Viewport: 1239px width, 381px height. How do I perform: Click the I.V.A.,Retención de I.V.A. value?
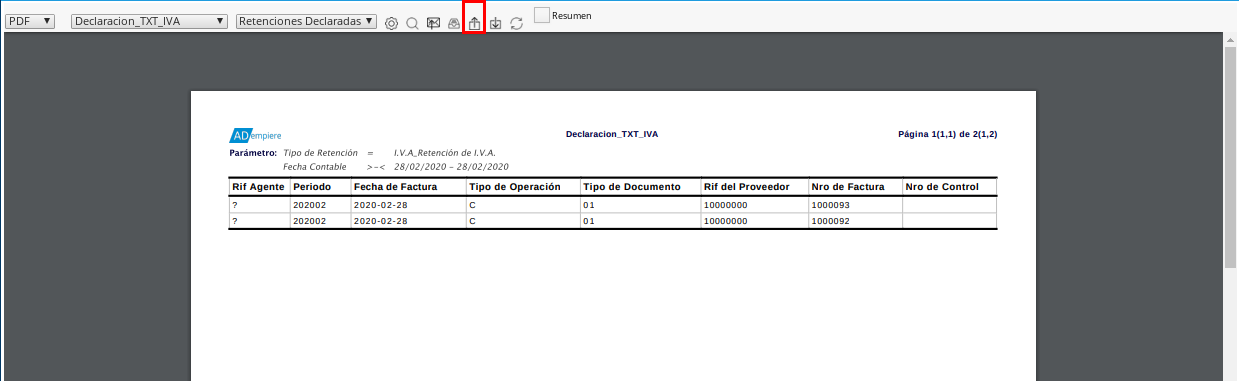pos(445,153)
